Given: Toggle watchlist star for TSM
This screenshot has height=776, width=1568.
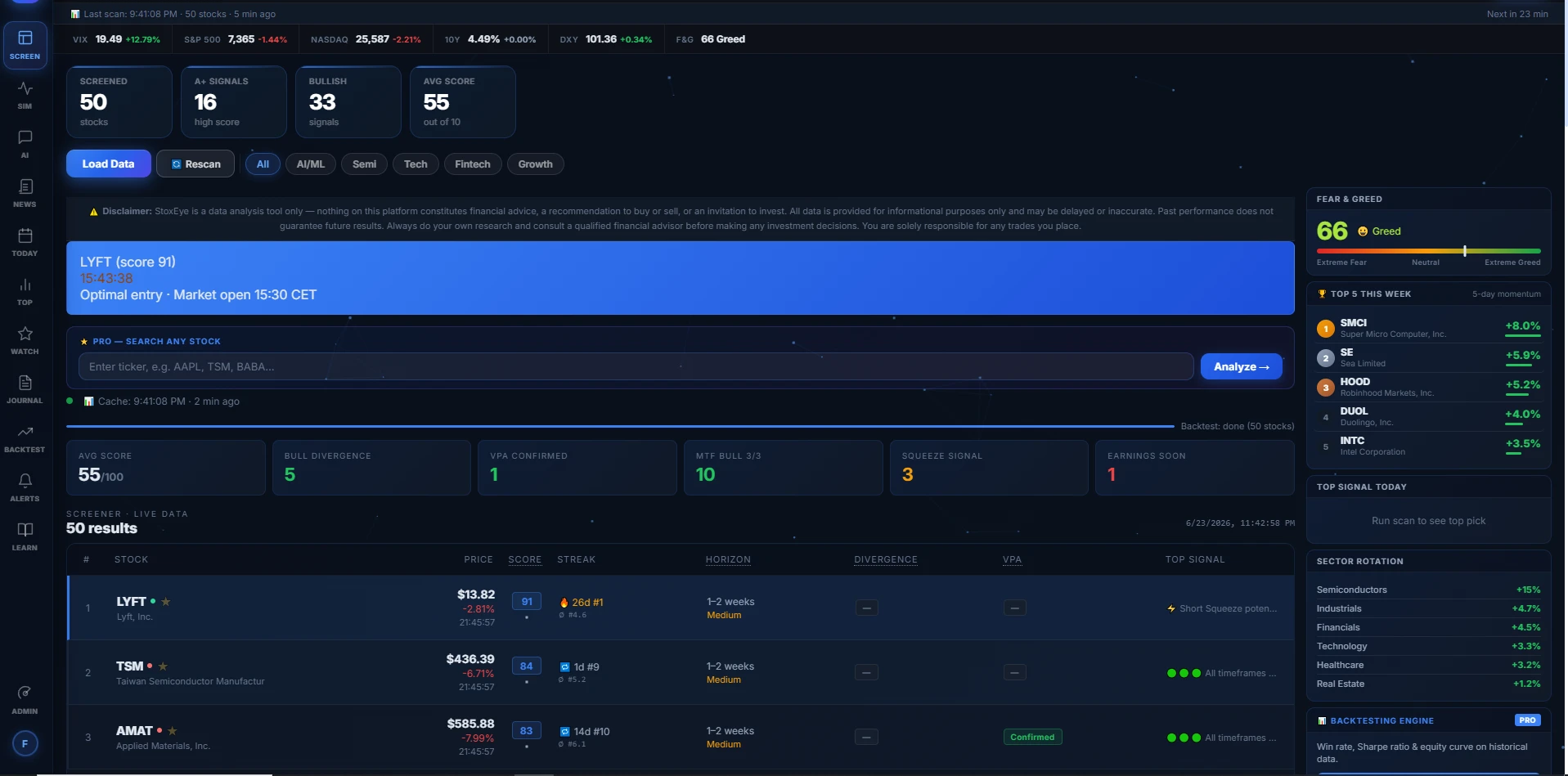Looking at the screenshot, I should pos(163,666).
